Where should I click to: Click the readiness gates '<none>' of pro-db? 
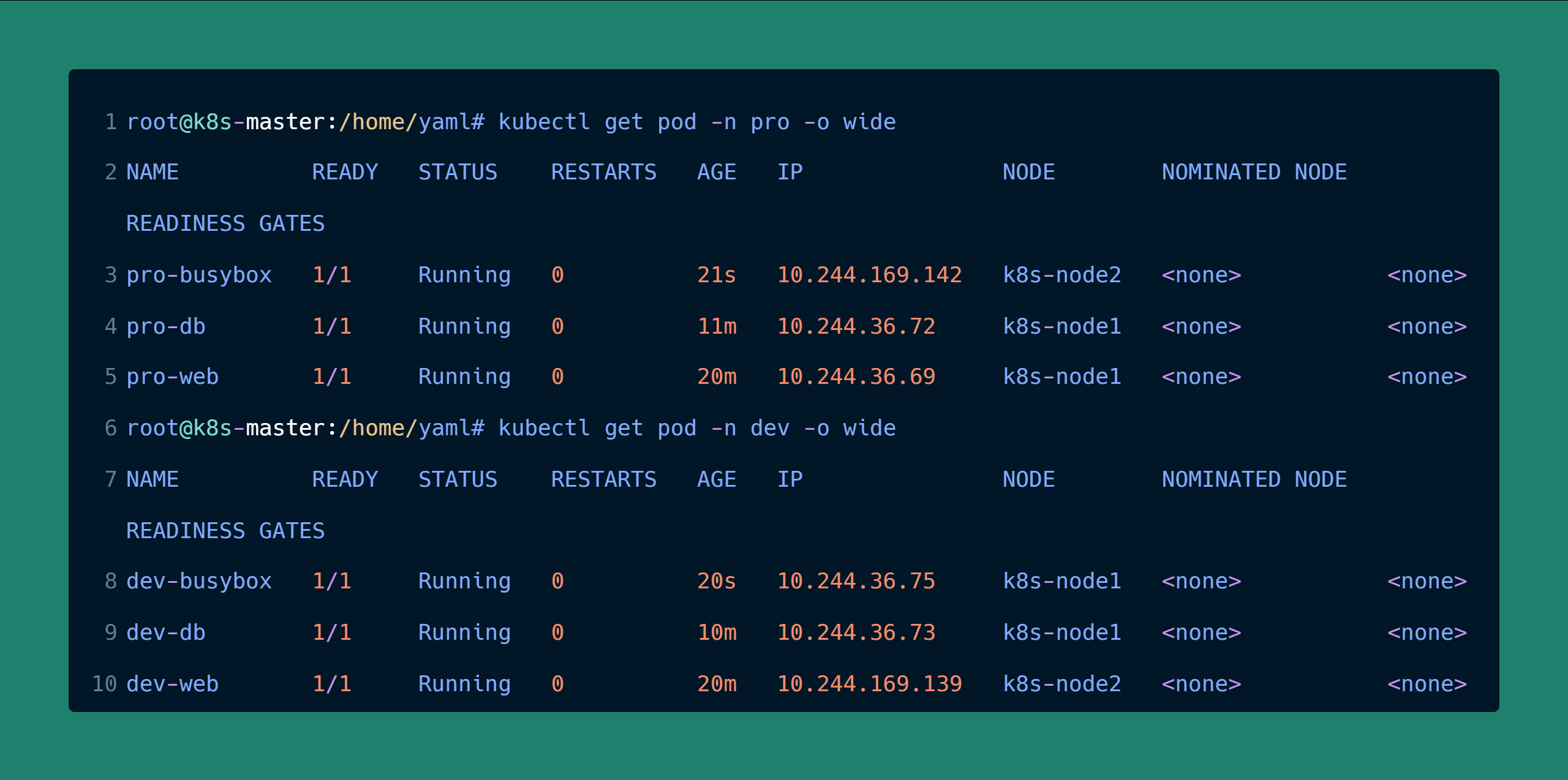click(1427, 326)
